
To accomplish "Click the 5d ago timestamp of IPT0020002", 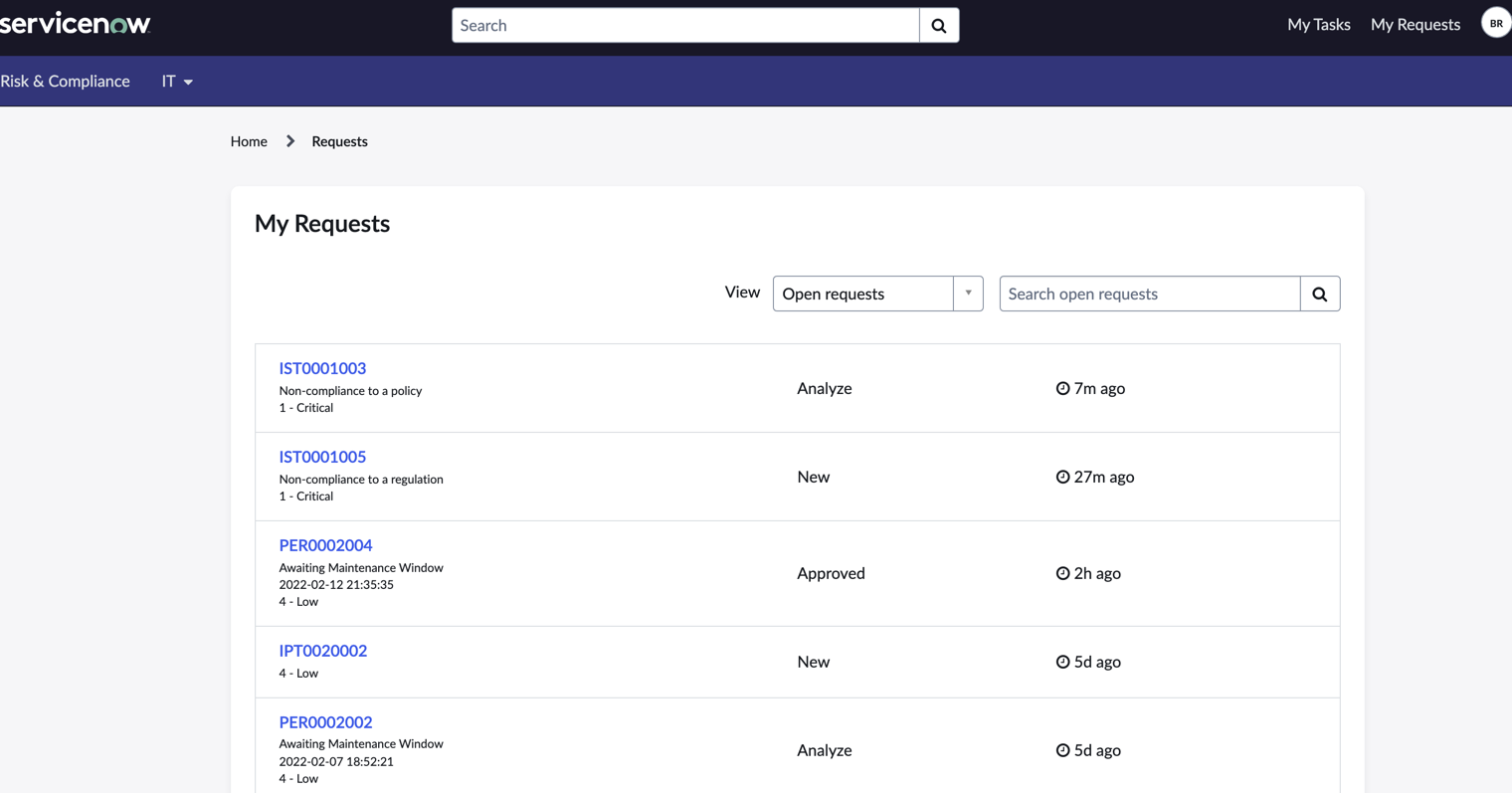I will pos(1097,662).
